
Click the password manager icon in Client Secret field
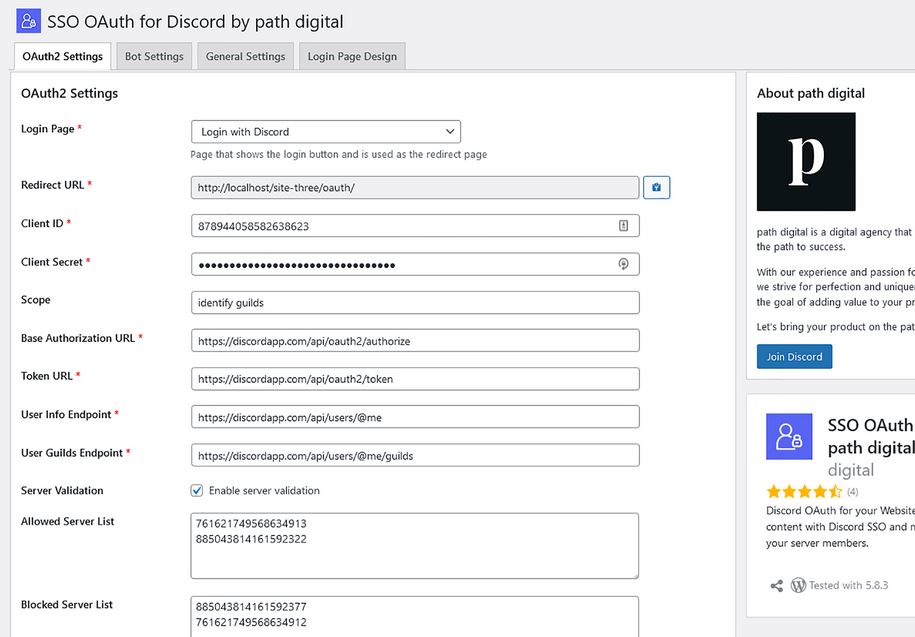pyautogui.click(x=623, y=264)
